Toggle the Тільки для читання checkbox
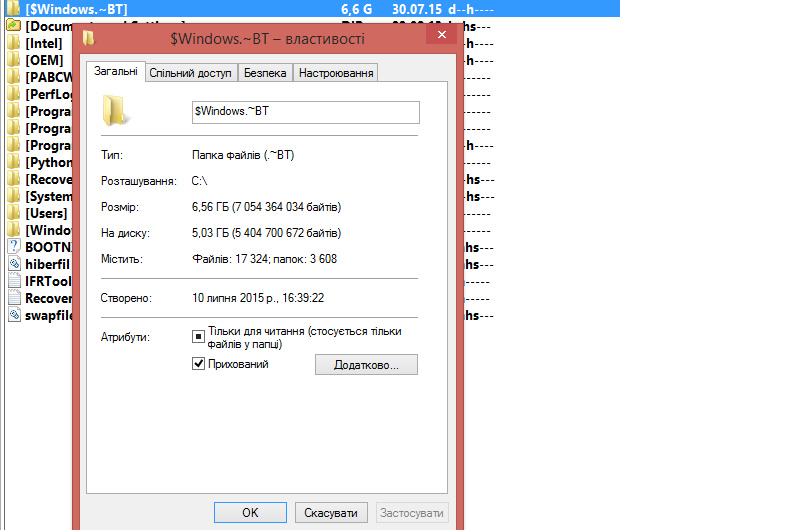800x530 pixels. point(198,337)
